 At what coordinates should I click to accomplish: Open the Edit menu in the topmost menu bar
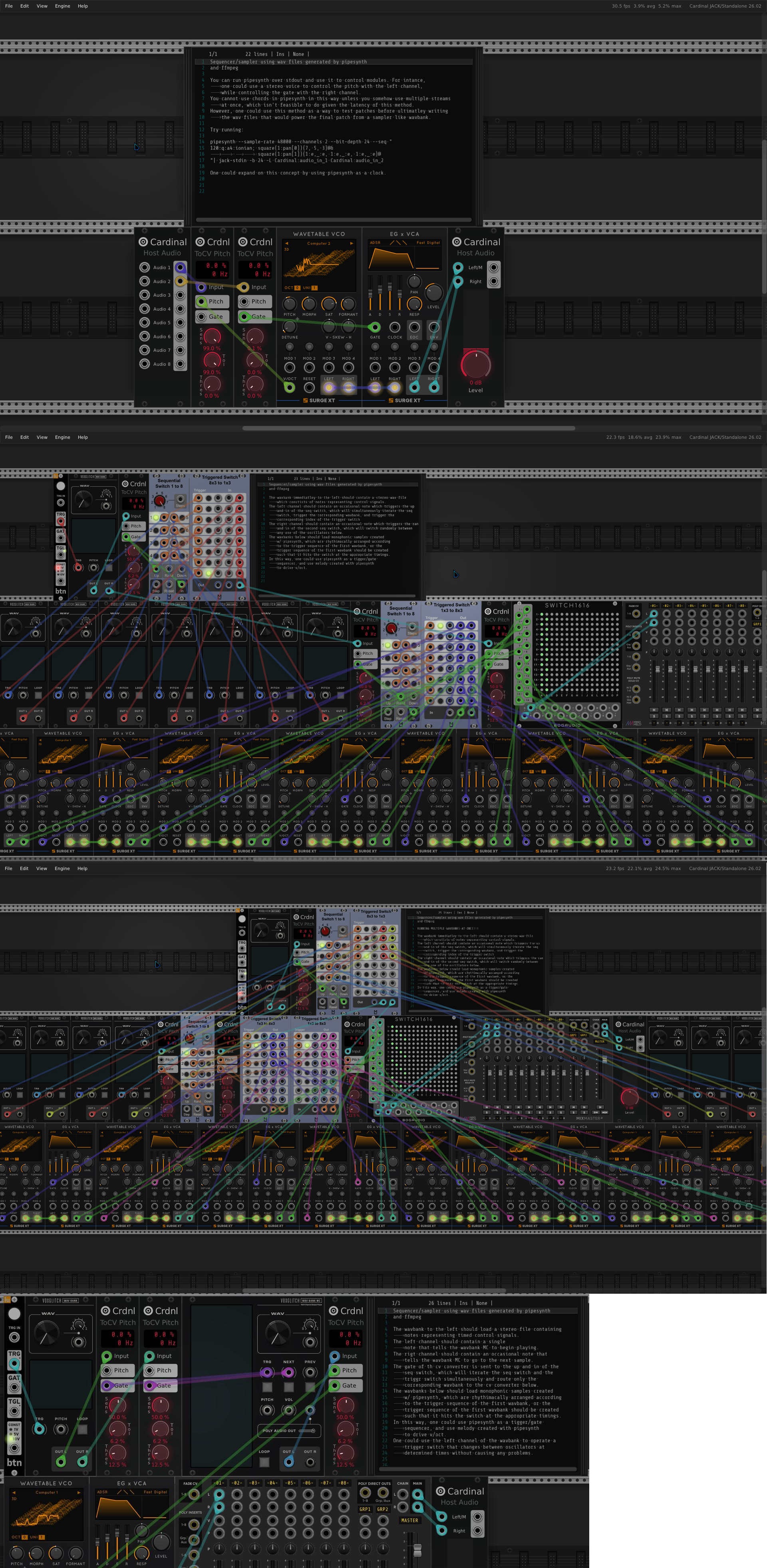[24, 6]
